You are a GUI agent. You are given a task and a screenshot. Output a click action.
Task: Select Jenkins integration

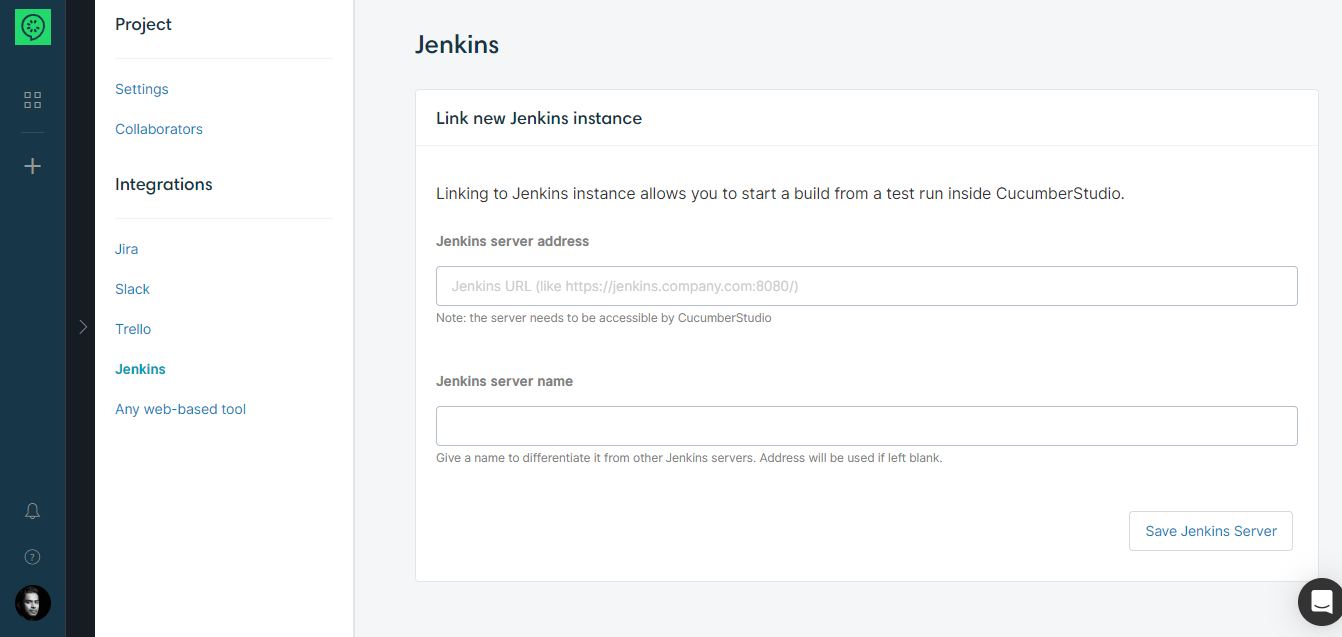click(x=140, y=369)
